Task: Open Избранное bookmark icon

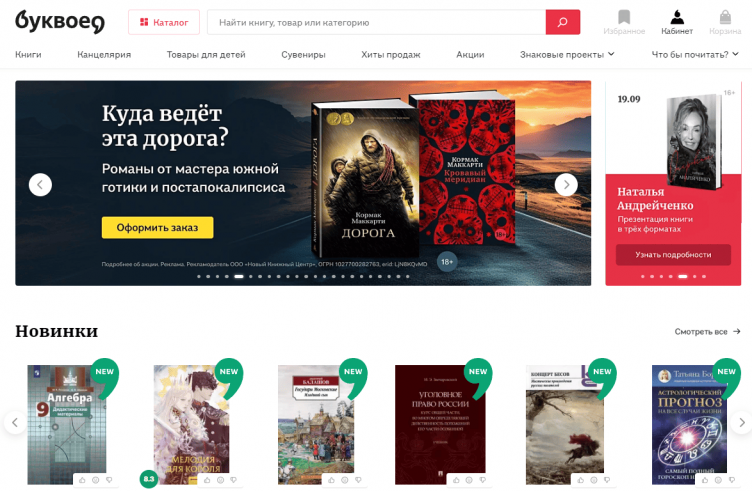Action: click(x=624, y=17)
